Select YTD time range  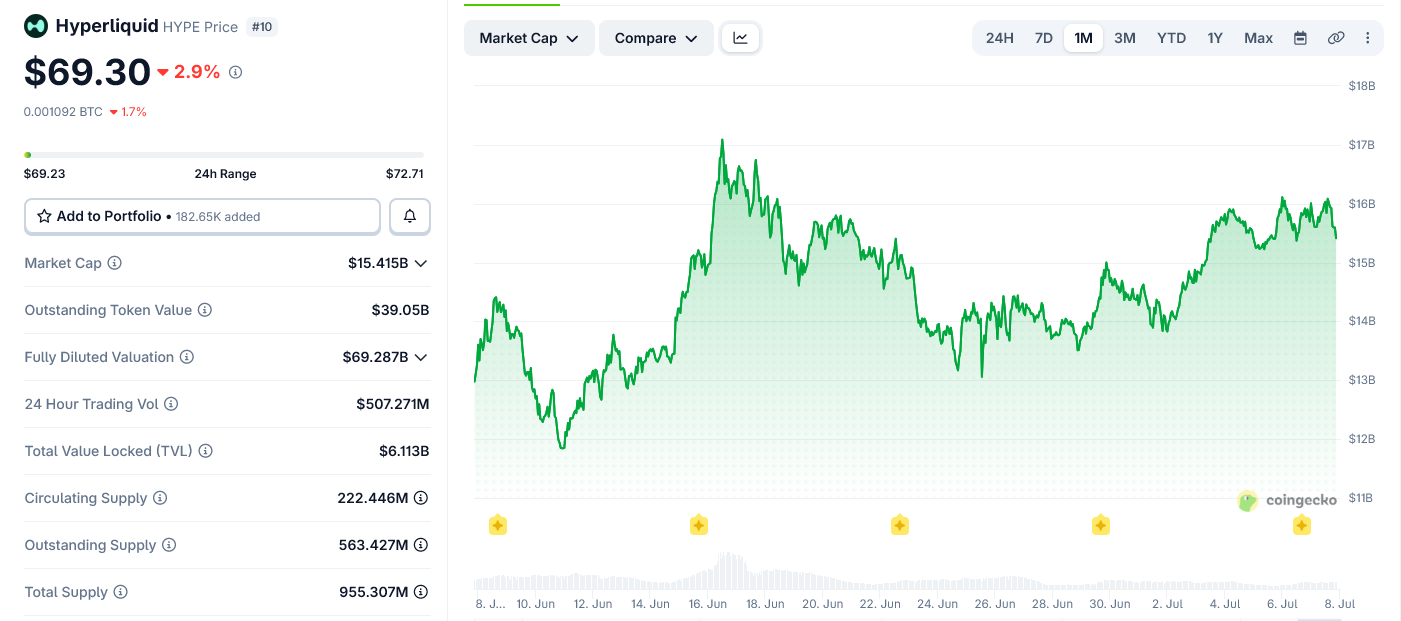tap(1172, 38)
